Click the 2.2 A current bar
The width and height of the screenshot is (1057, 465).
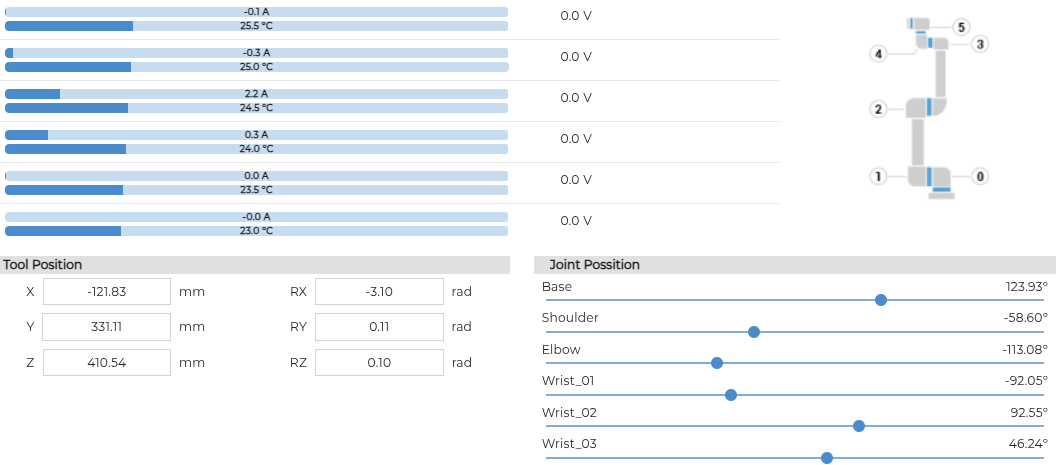coord(256,94)
